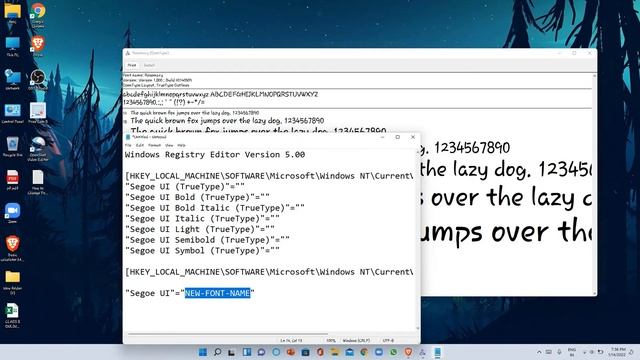
Task: Select Recycle Bin desktop icon
Action: point(12,147)
